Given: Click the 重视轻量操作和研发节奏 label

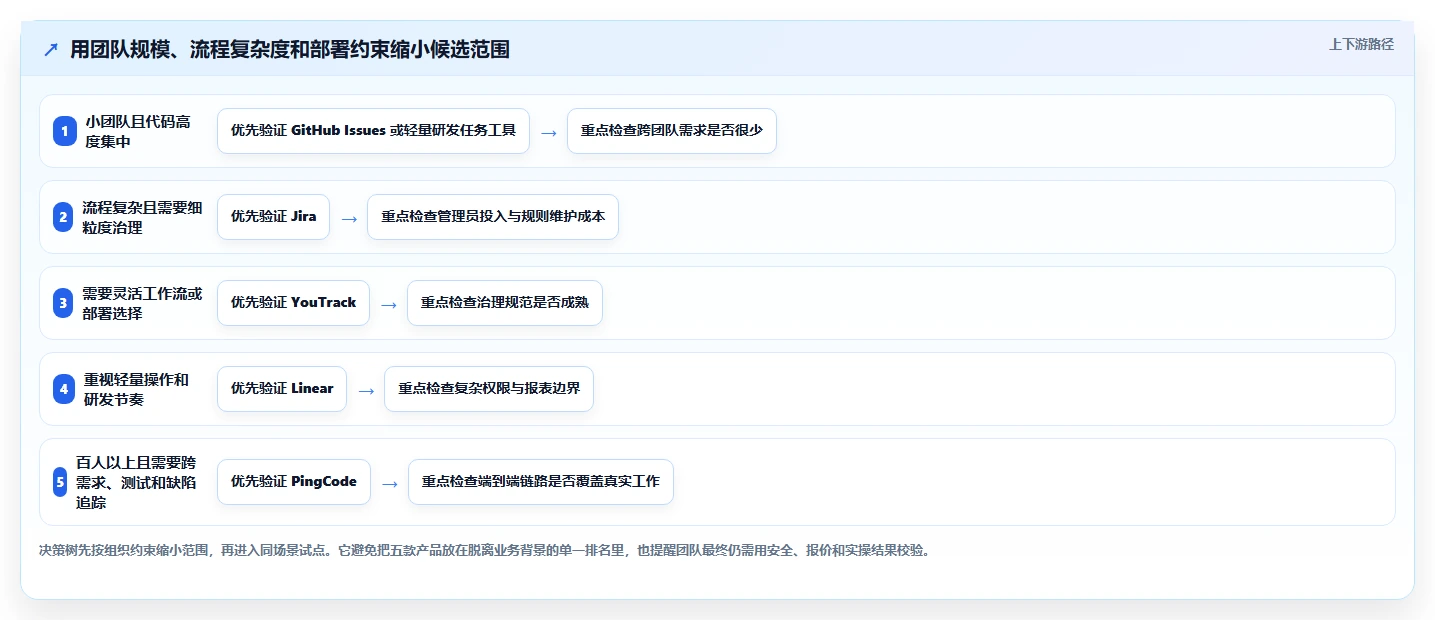Looking at the screenshot, I should tap(136, 389).
